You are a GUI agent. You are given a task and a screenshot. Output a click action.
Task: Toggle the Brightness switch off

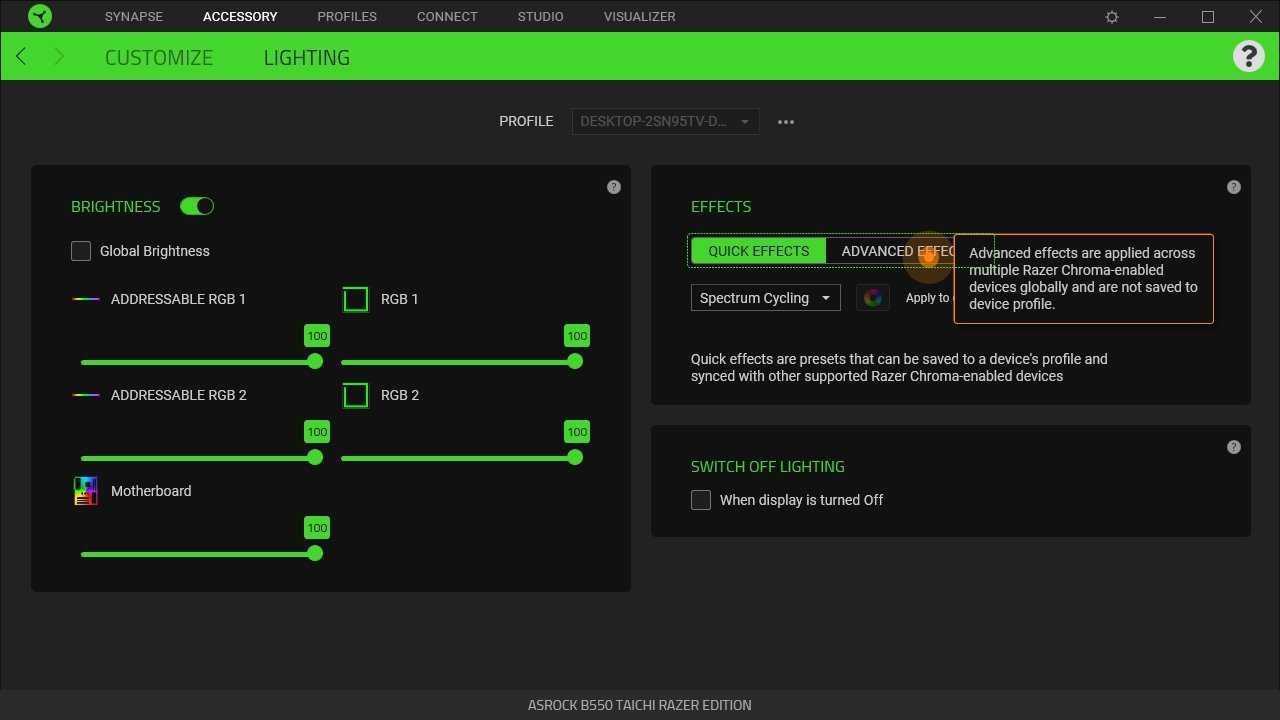pos(197,206)
